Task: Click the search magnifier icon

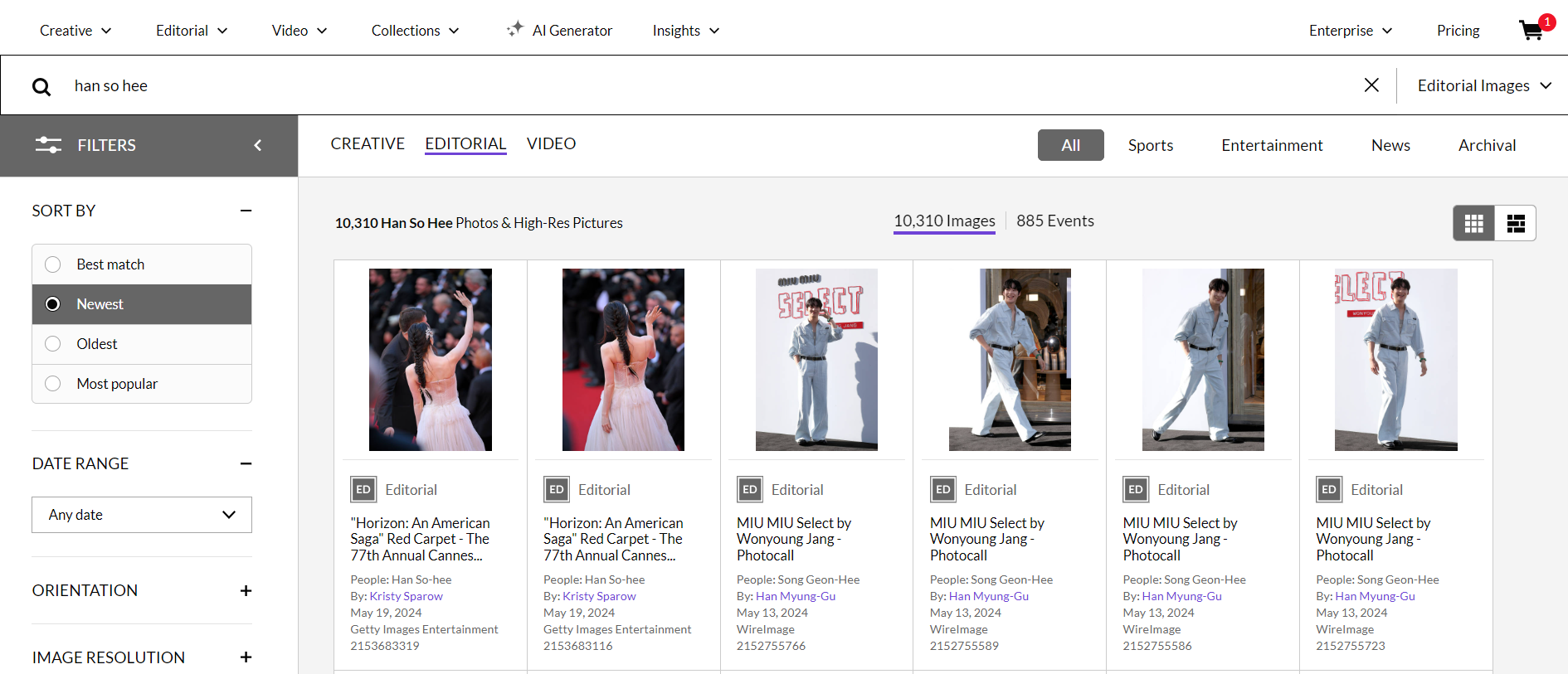Action: (41, 86)
